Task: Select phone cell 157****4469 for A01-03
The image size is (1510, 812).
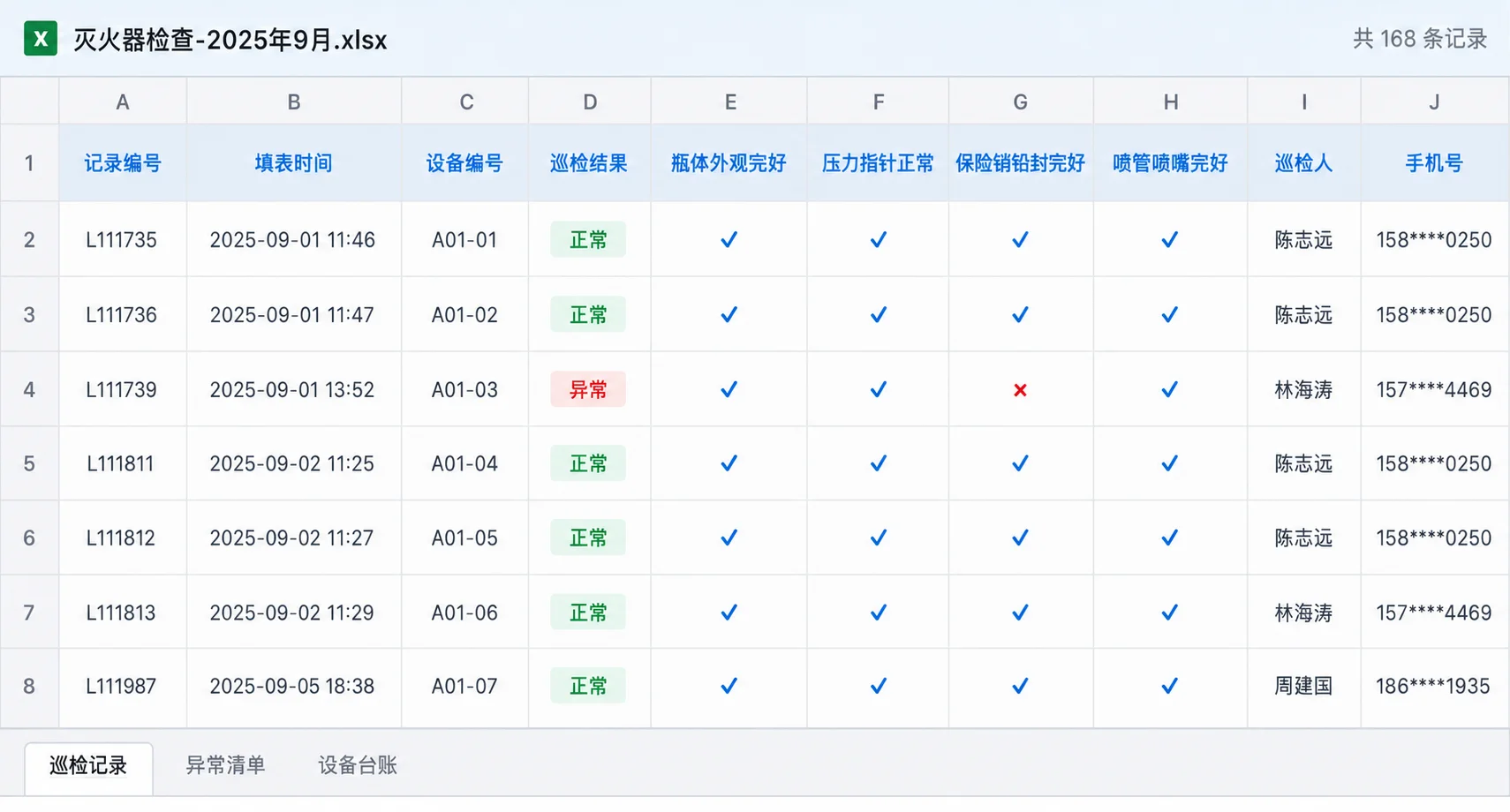Action: 1434,389
